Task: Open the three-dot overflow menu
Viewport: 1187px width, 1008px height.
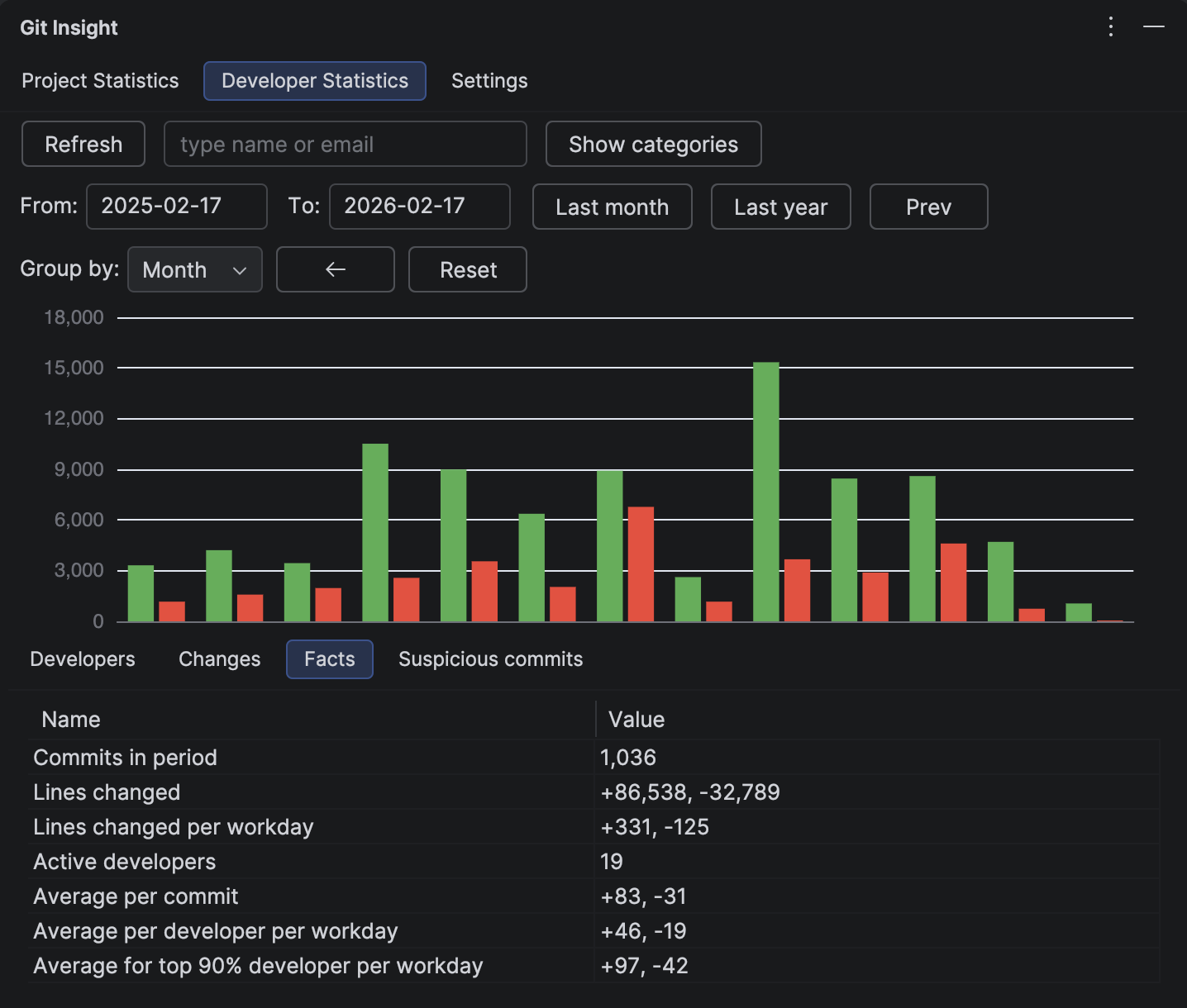Action: [1110, 26]
